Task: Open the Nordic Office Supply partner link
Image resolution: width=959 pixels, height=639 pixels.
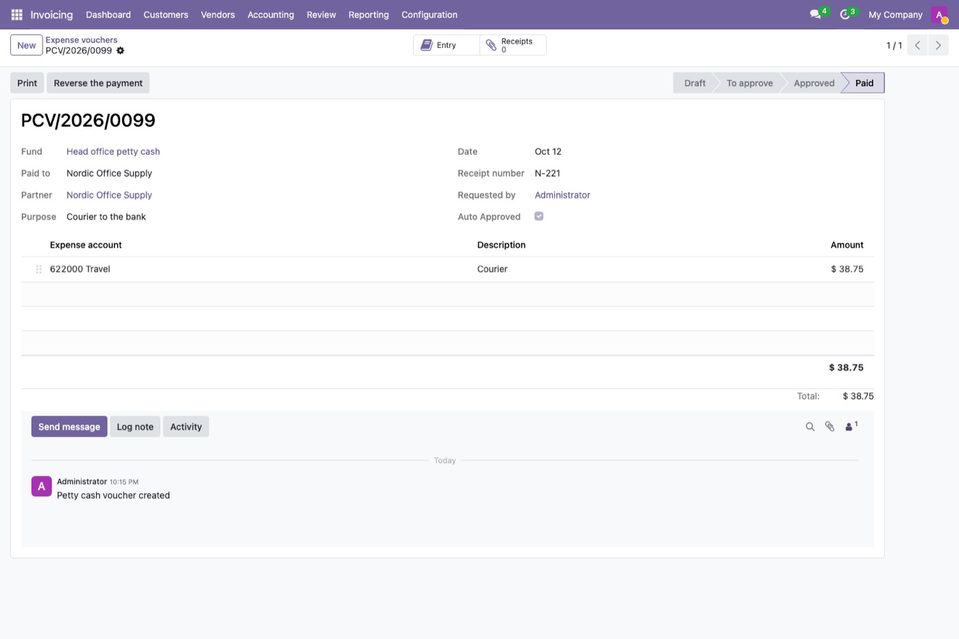Action: pyautogui.click(x=109, y=195)
